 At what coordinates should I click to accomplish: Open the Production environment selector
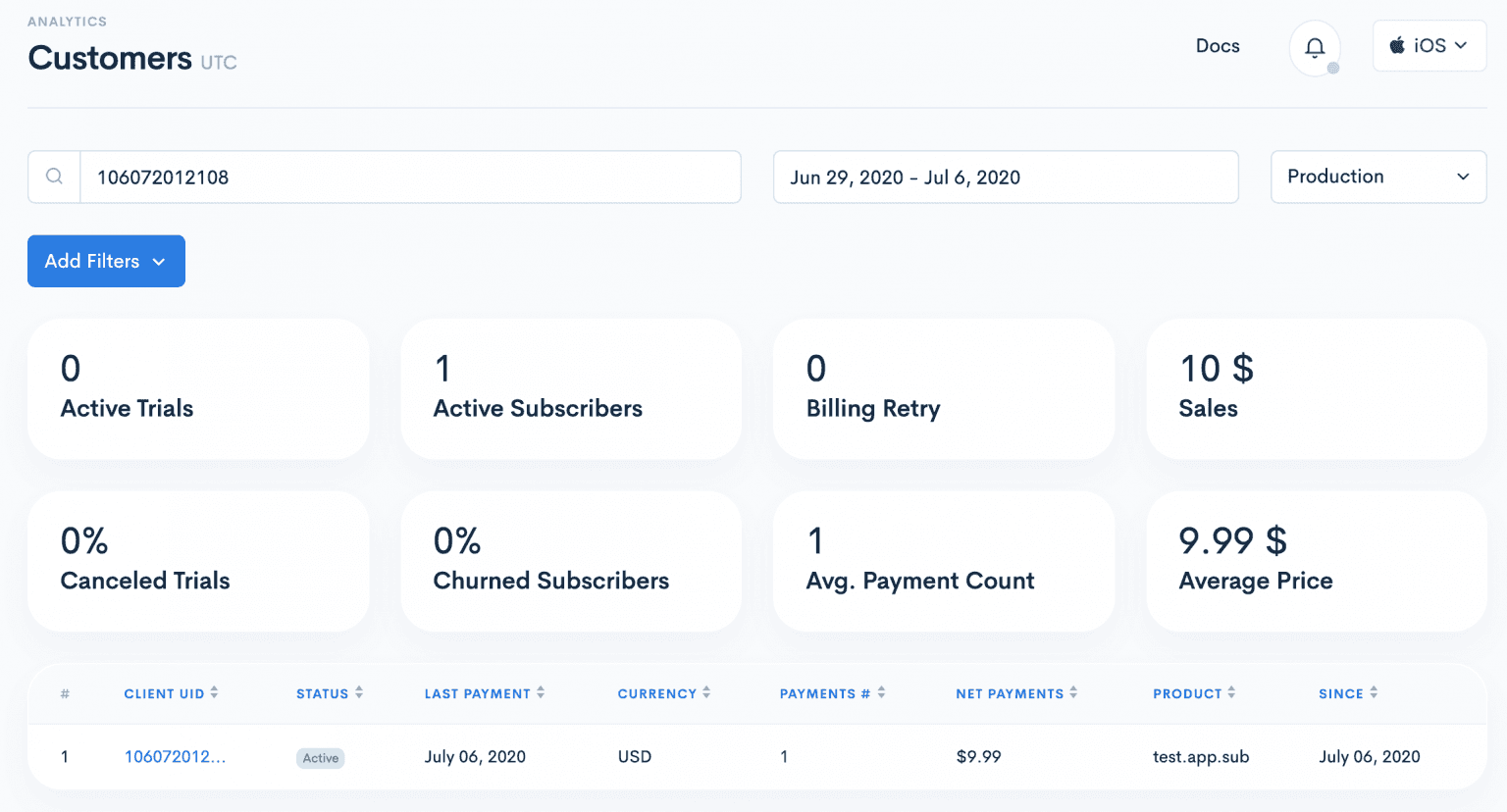pos(1377,177)
